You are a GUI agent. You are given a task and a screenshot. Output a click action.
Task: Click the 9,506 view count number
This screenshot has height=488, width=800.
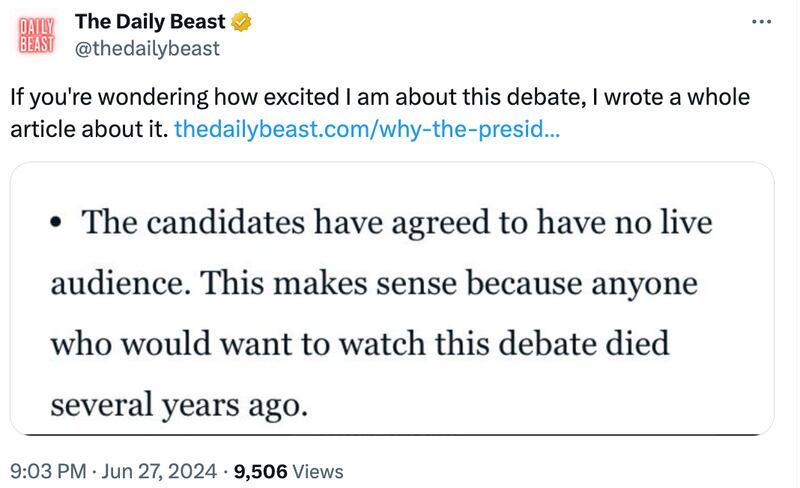pyautogui.click(x=260, y=471)
